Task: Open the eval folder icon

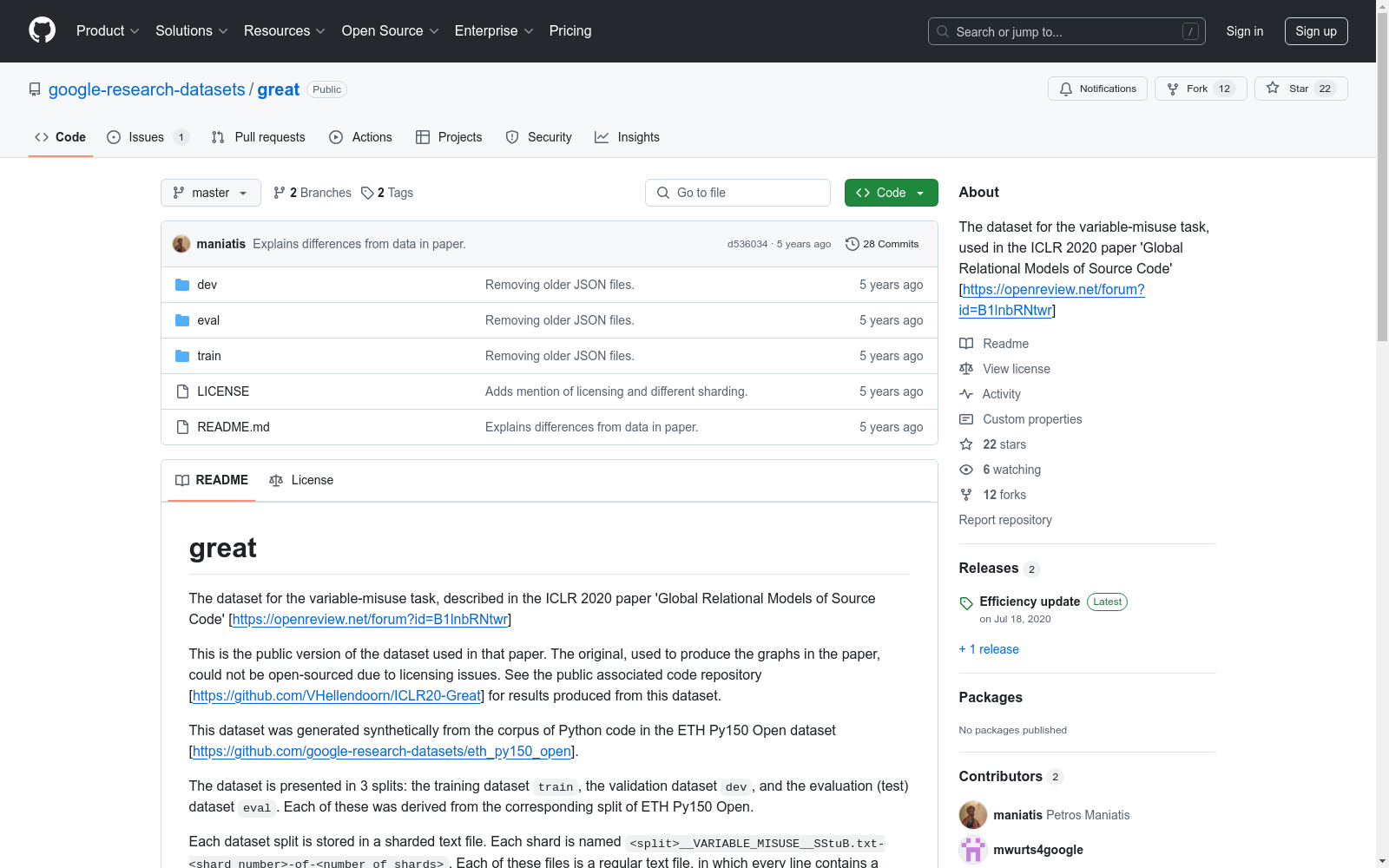Action: (182, 320)
